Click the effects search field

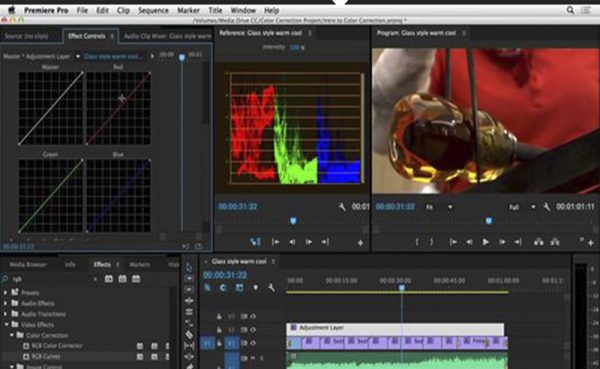click(51, 279)
